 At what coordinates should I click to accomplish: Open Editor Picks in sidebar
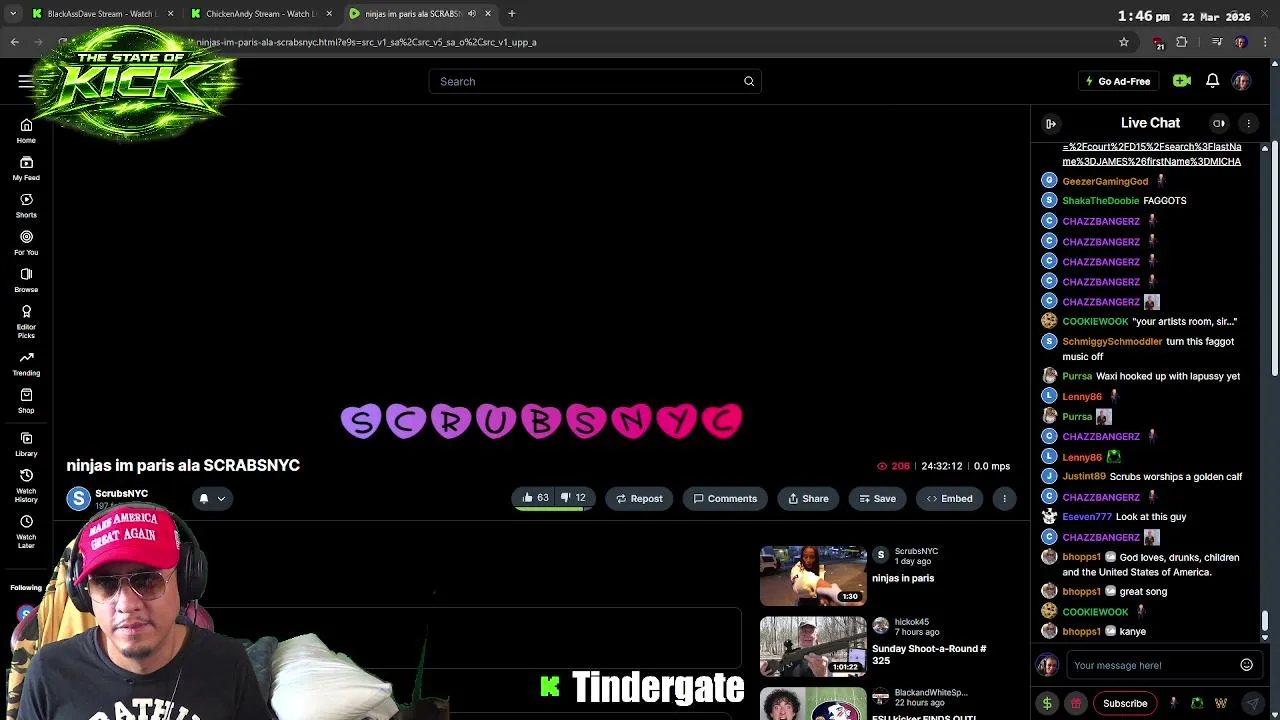coord(26,321)
